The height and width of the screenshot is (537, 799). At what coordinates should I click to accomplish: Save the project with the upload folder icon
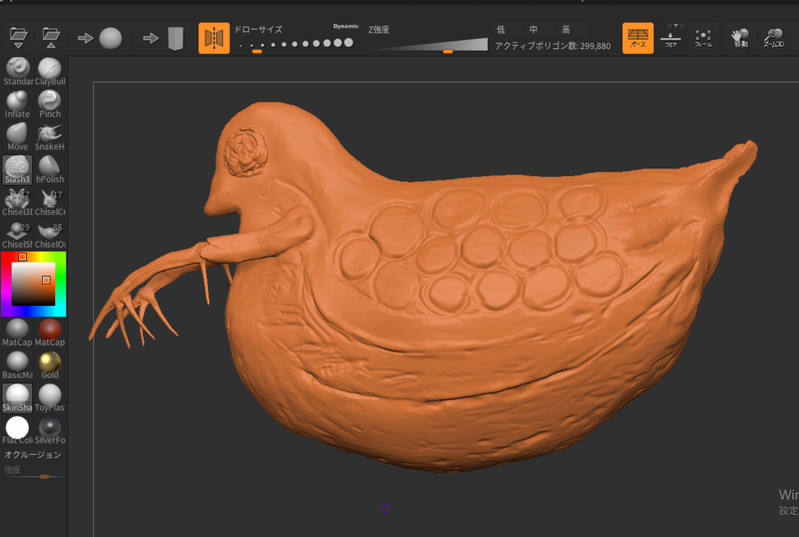pos(51,38)
